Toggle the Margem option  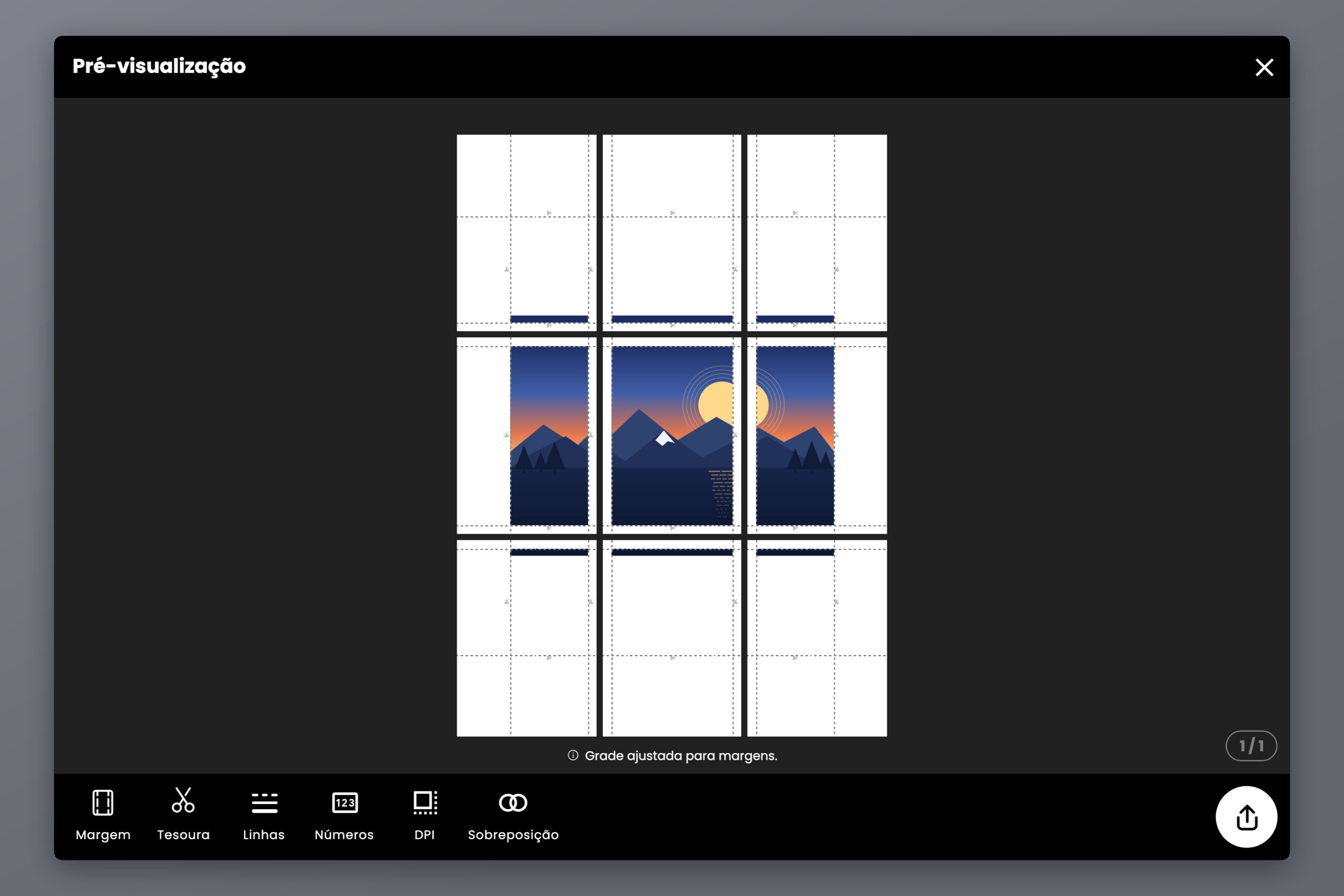point(103,815)
